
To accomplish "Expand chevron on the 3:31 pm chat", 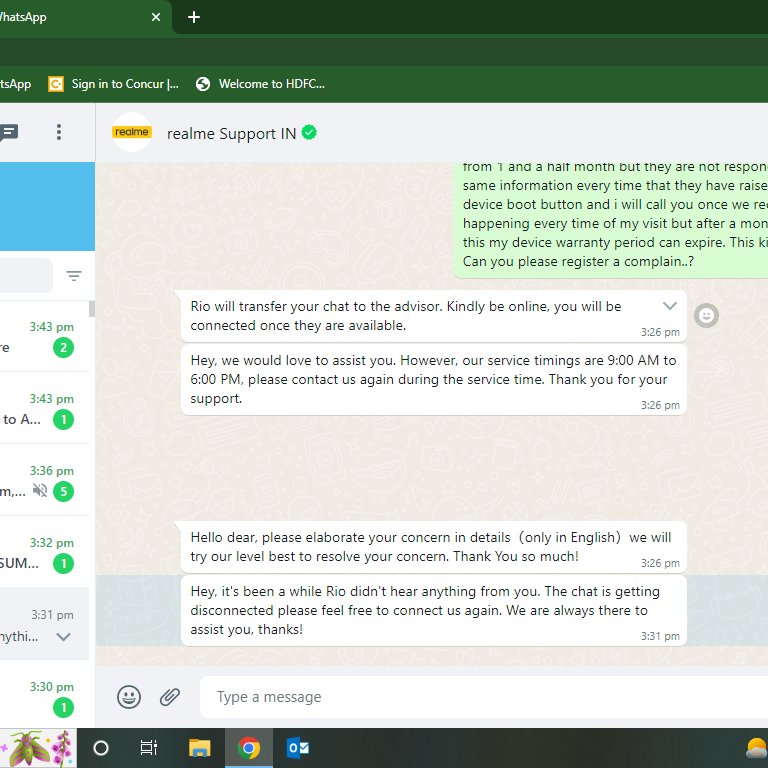I will pos(63,637).
